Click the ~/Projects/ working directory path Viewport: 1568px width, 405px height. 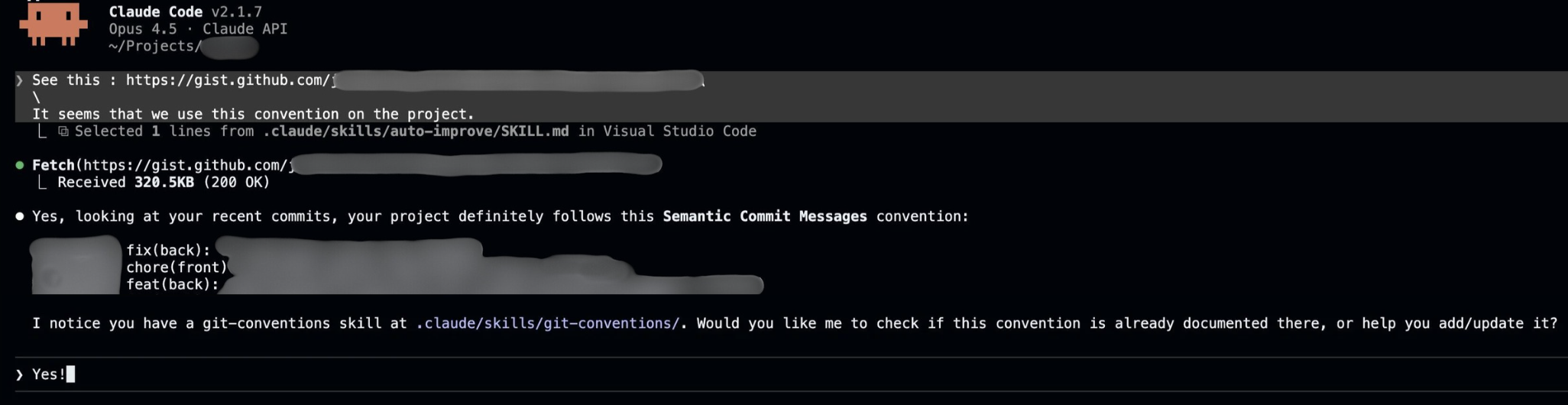(155, 47)
